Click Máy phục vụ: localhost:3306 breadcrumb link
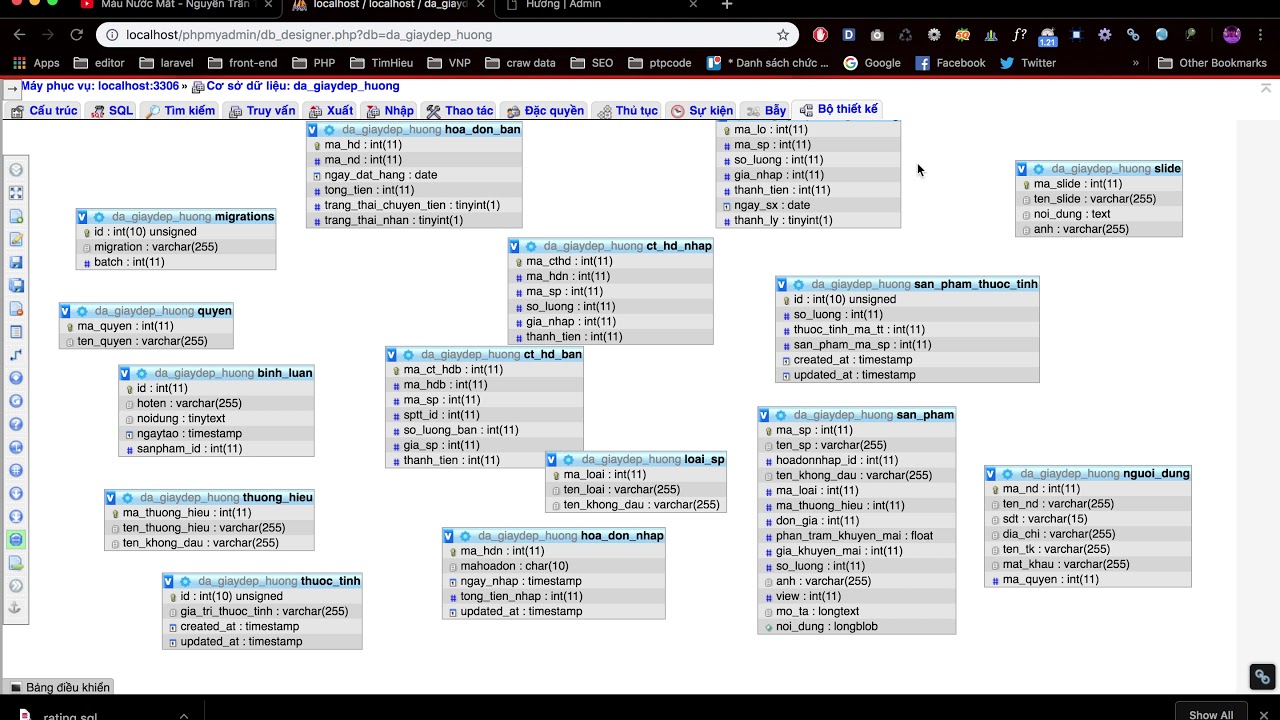This screenshot has width=1280, height=720. [100, 87]
